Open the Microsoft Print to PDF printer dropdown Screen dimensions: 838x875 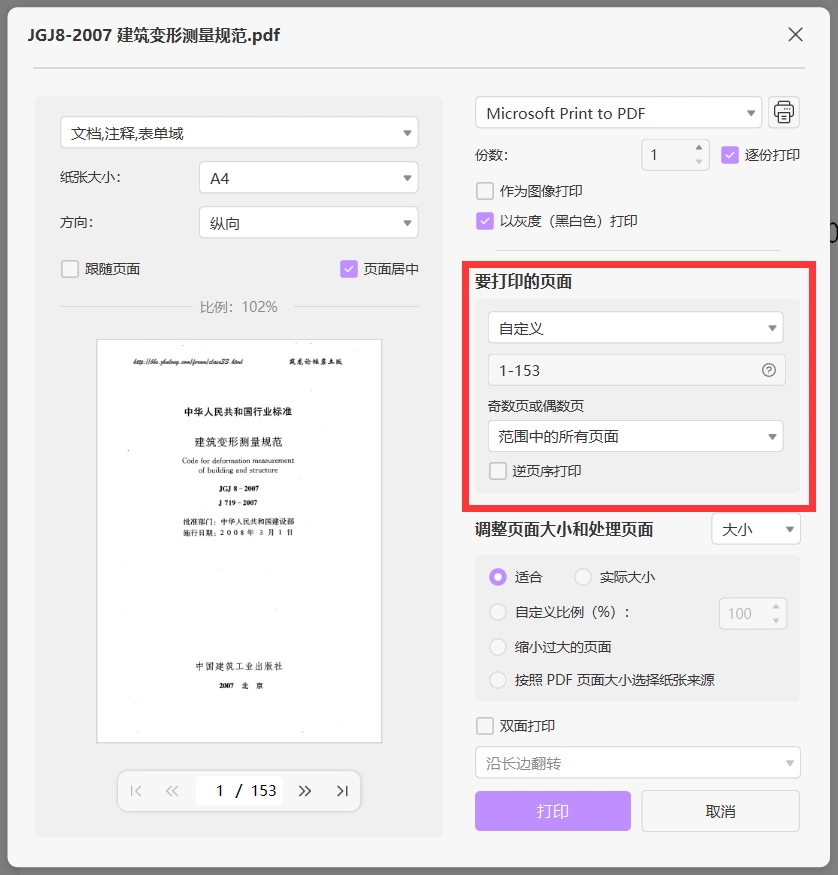coord(618,113)
